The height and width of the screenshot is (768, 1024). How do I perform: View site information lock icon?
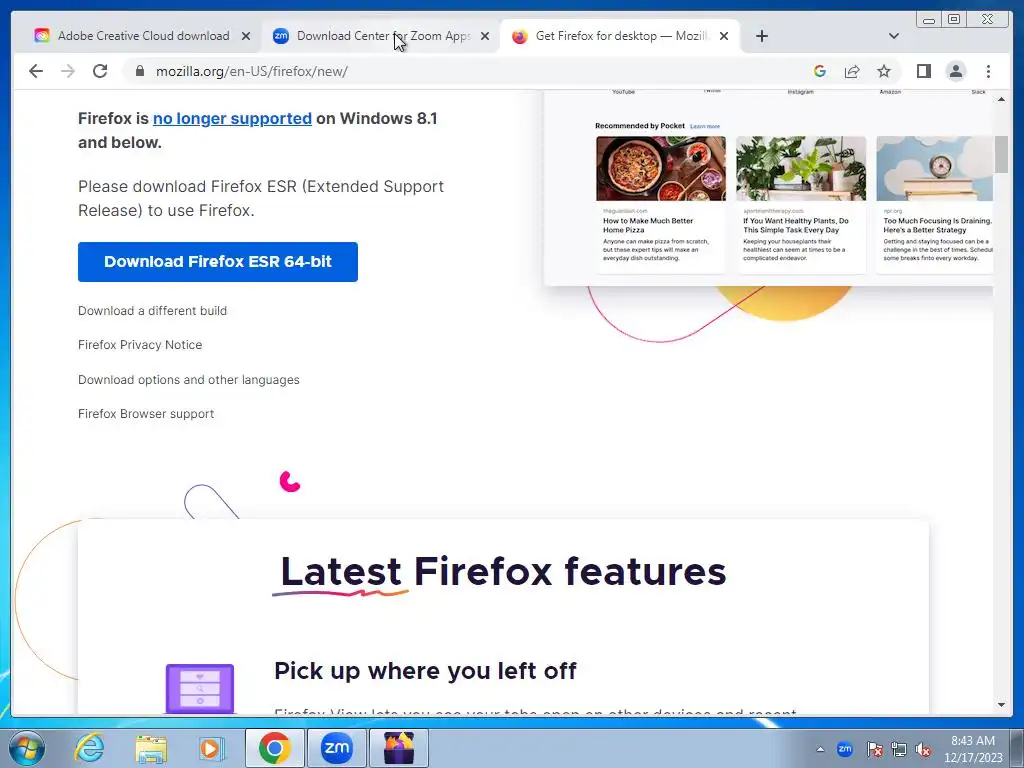tap(139, 71)
